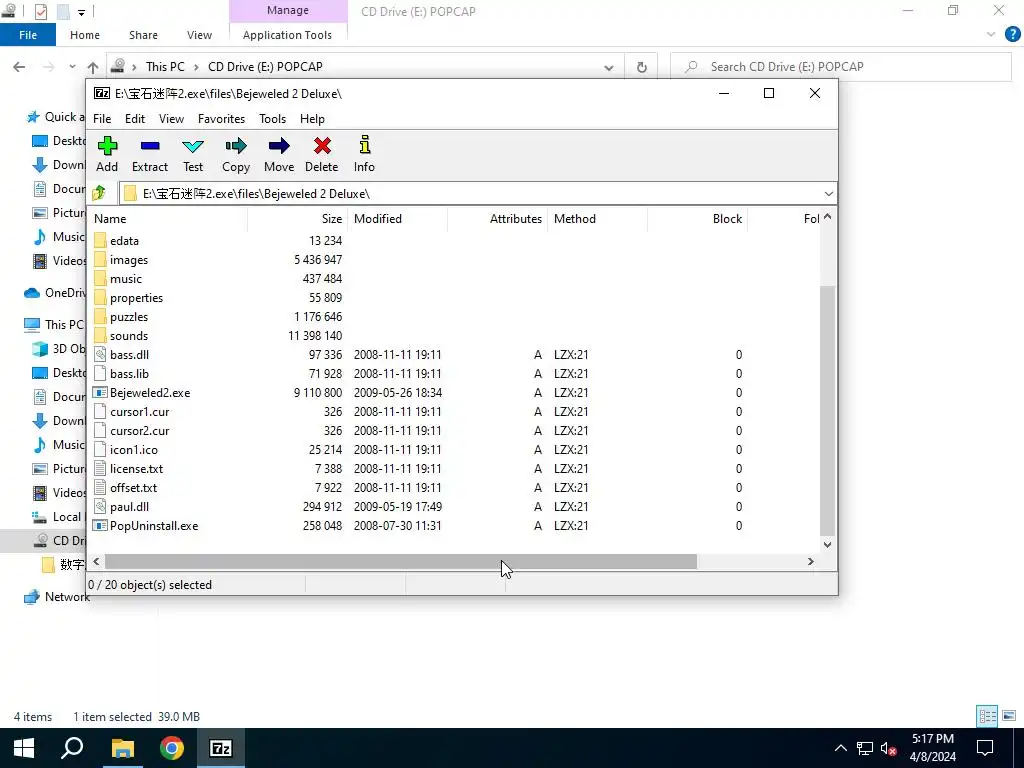Switch Explorer to large icons view

[1009, 716]
